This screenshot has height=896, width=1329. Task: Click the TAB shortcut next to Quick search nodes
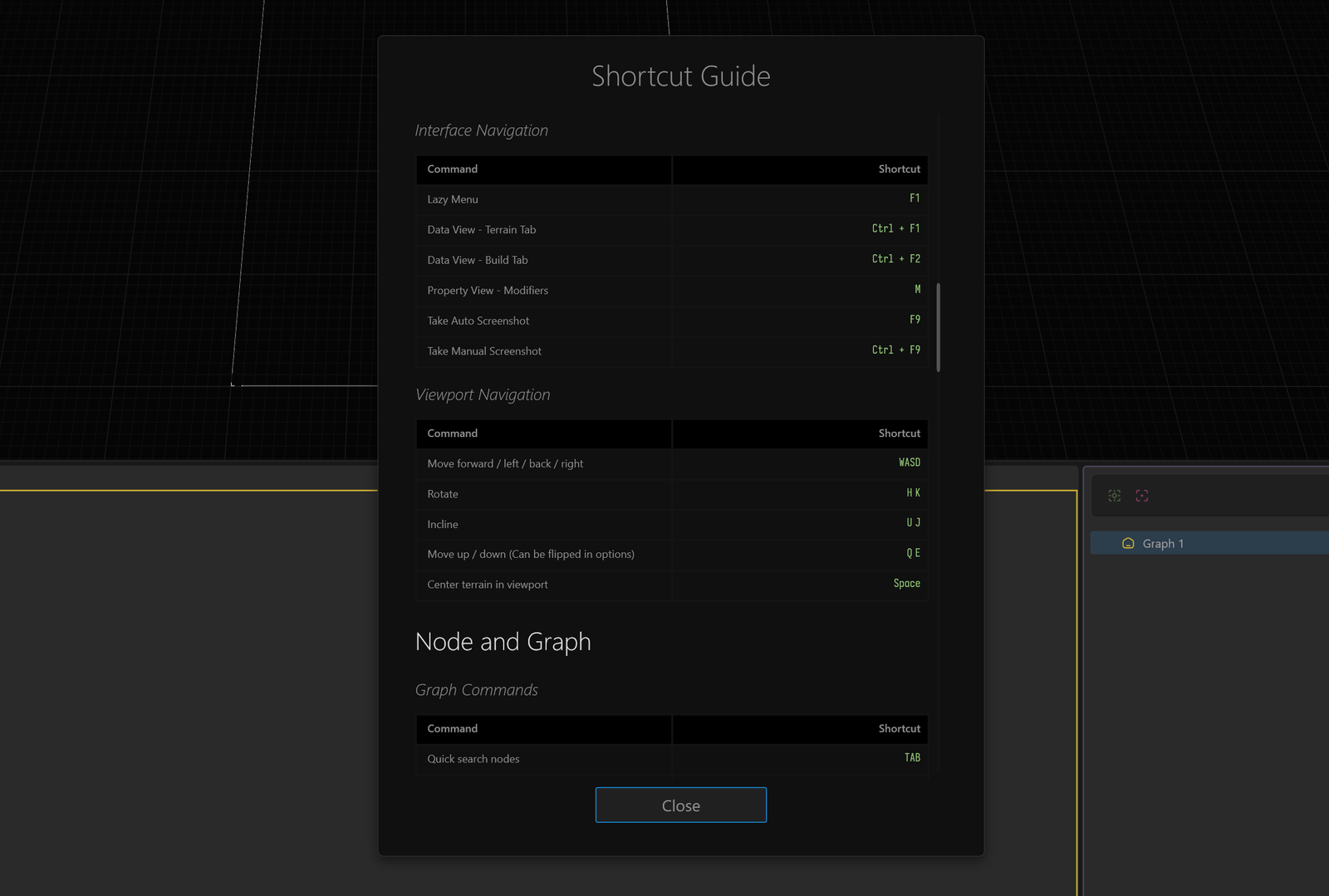[x=911, y=757]
